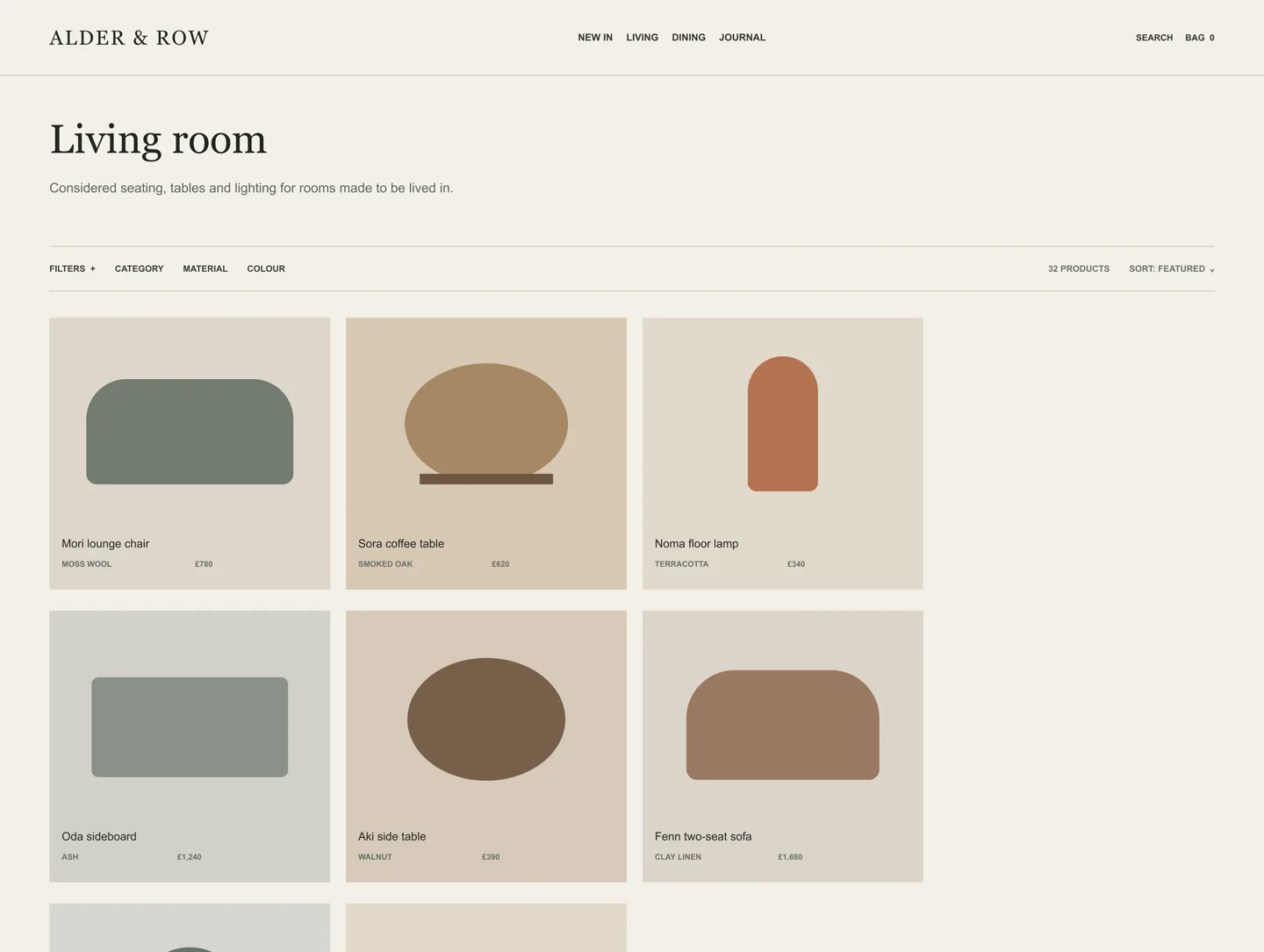The height and width of the screenshot is (952, 1264).
Task: Click the £620 price
Action: tap(500, 564)
